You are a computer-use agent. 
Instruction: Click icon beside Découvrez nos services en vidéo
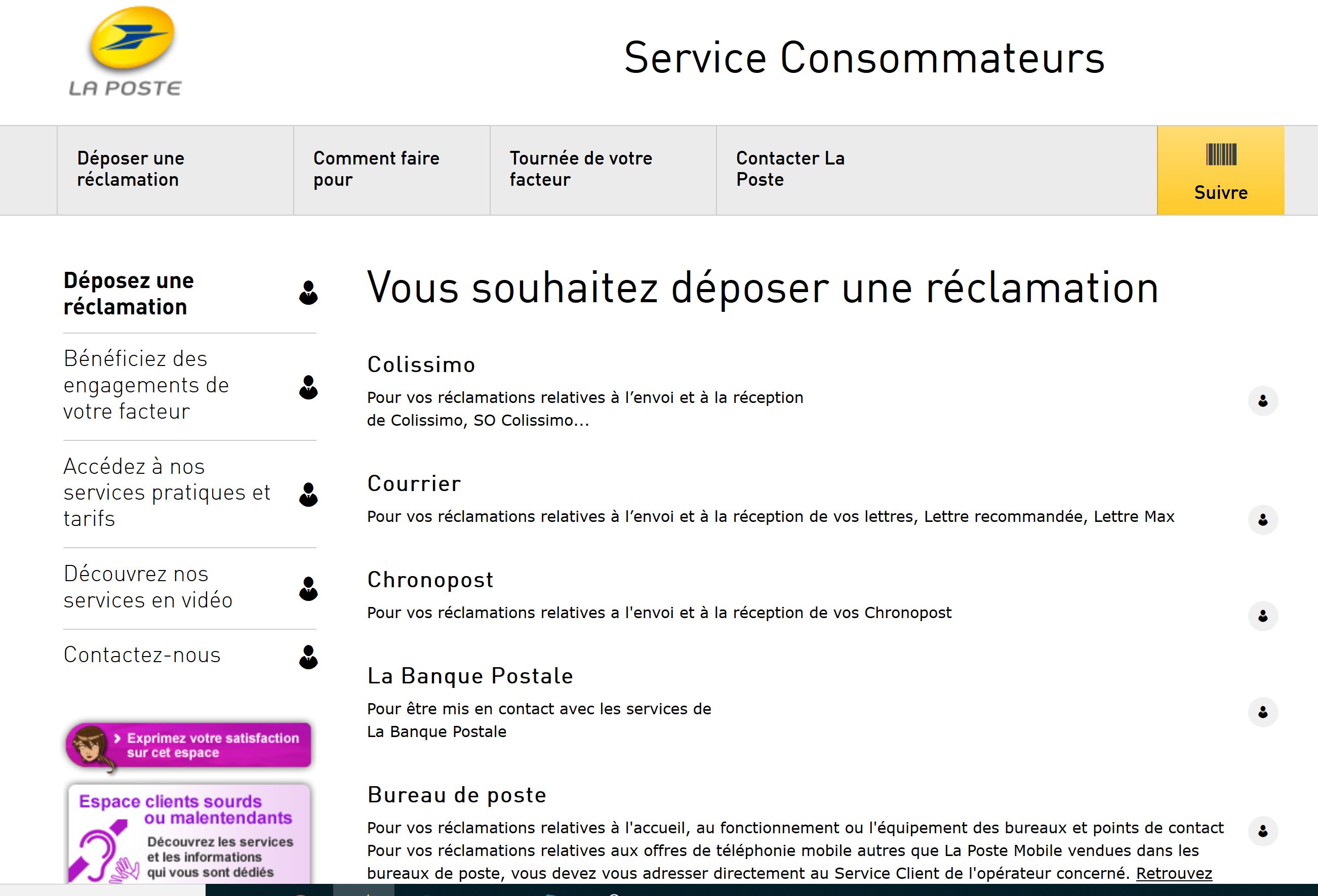[308, 589]
